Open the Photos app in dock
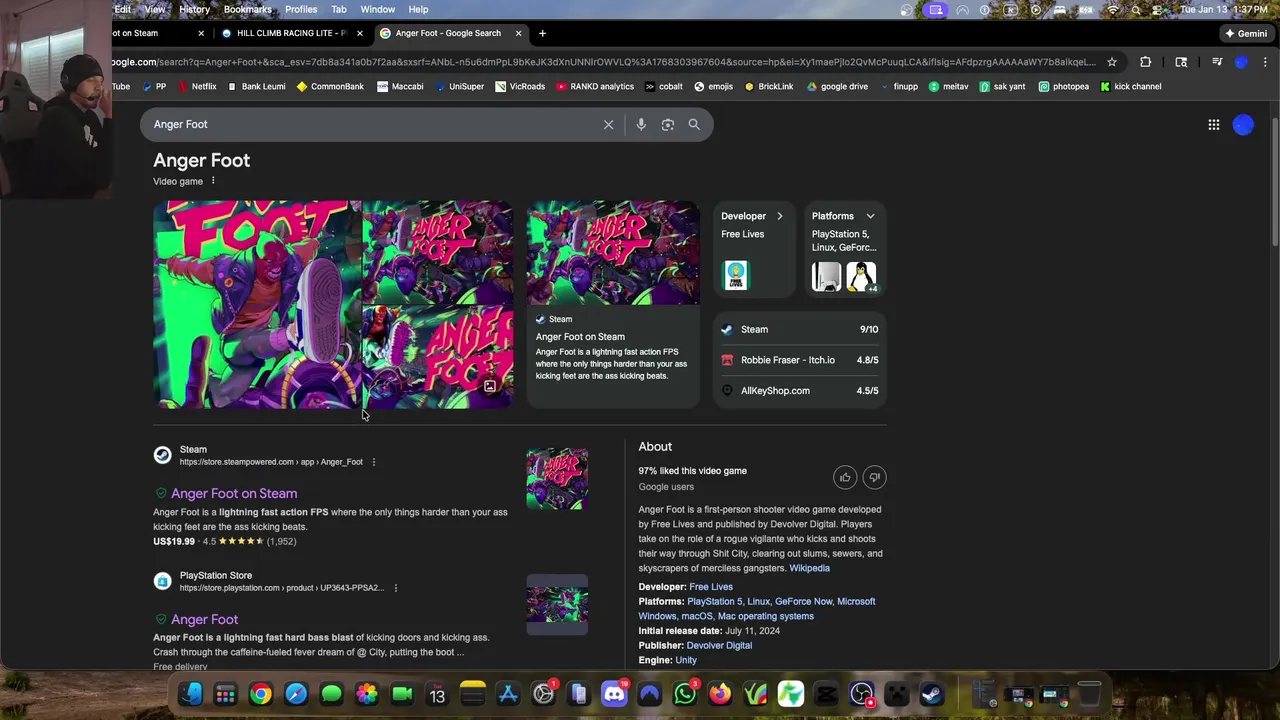 tap(367, 693)
